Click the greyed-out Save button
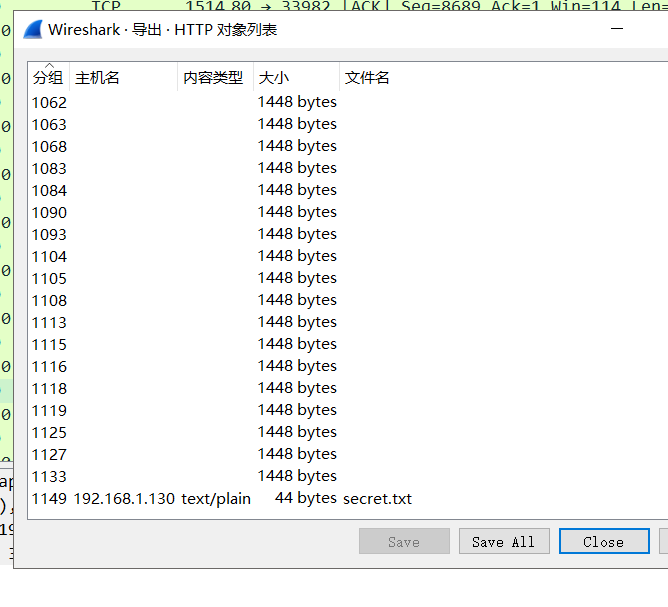This screenshot has height=607, width=668. tap(404, 541)
